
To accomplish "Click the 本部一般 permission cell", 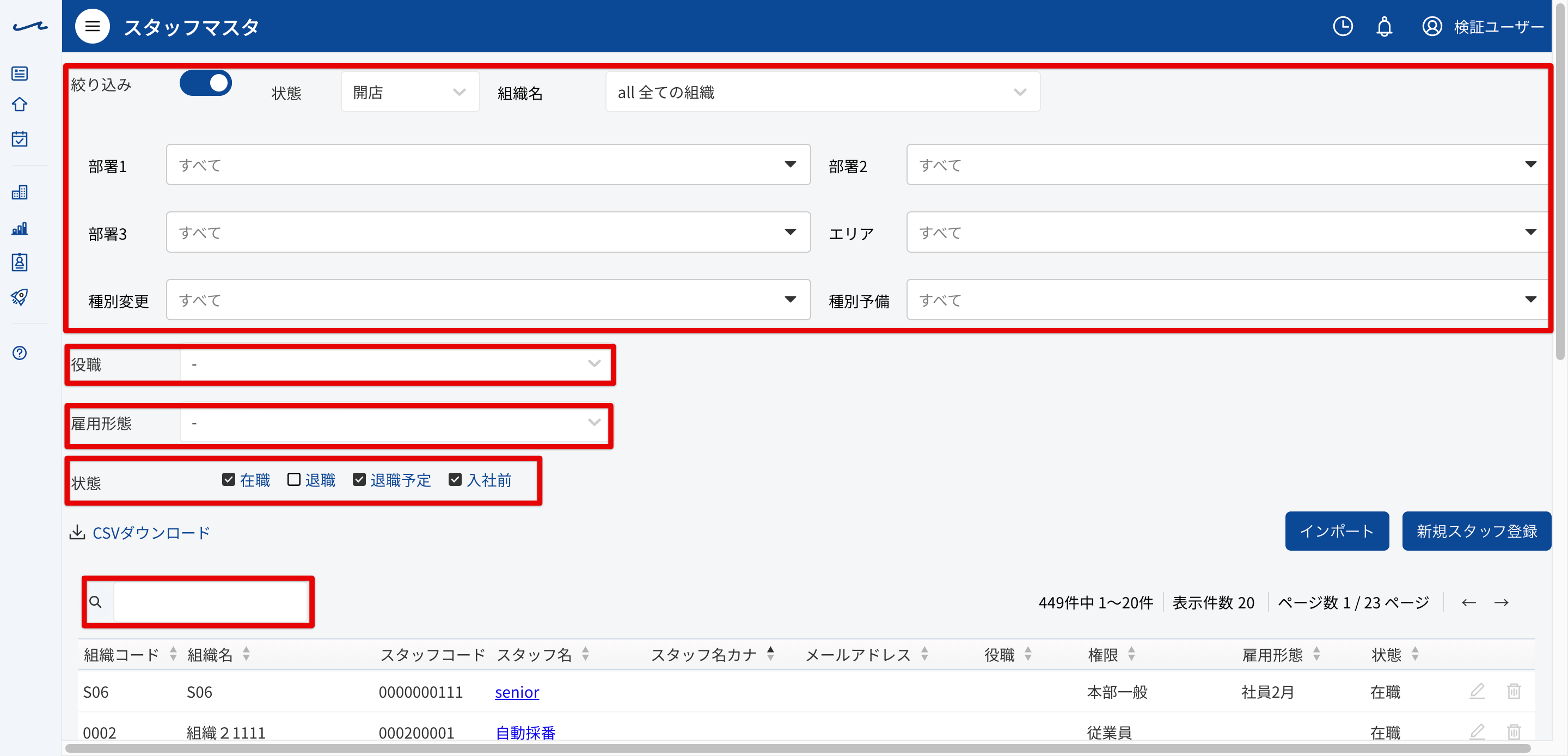I will [x=1117, y=692].
